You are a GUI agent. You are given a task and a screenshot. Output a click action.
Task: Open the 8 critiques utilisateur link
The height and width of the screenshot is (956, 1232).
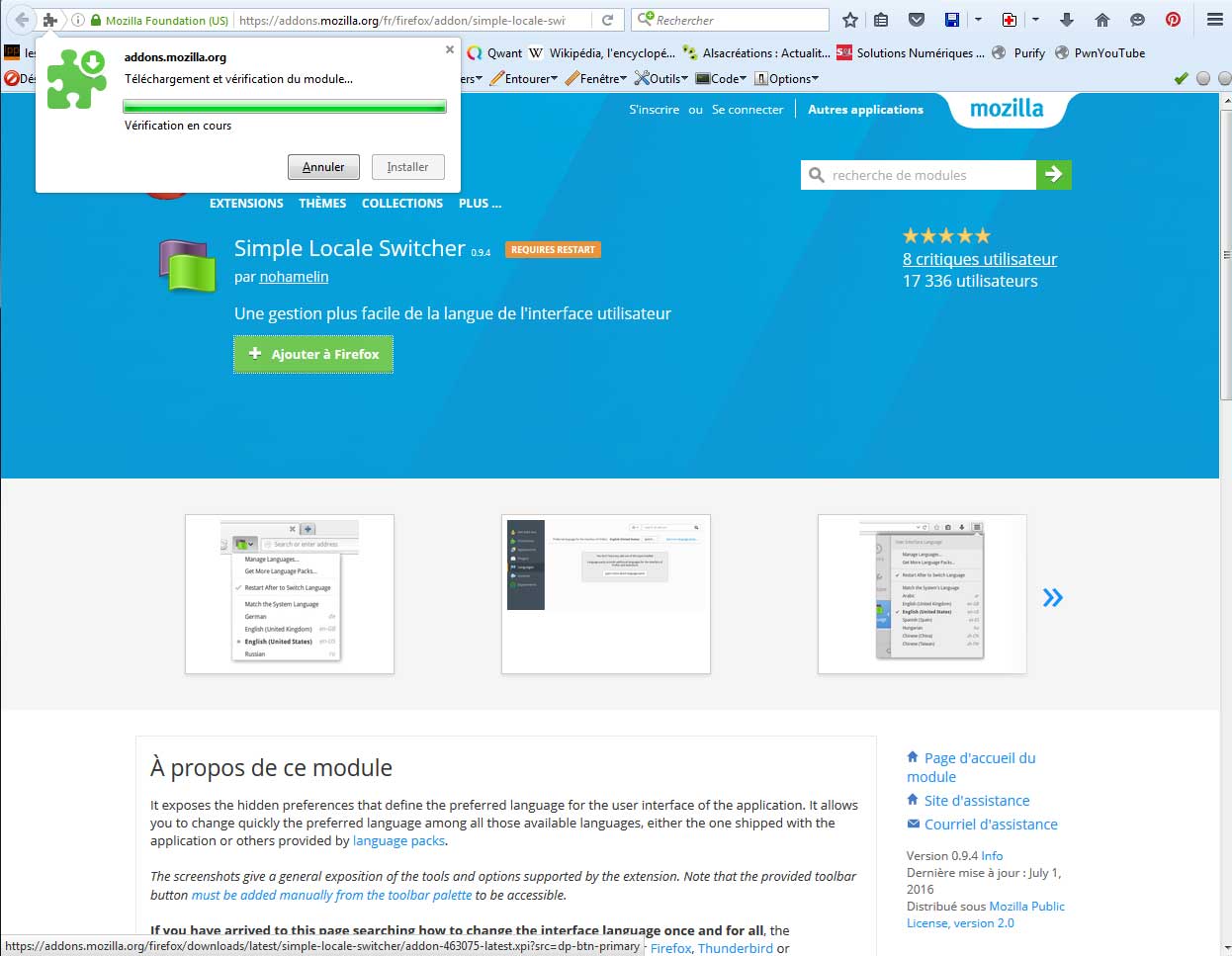[x=980, y=259]
